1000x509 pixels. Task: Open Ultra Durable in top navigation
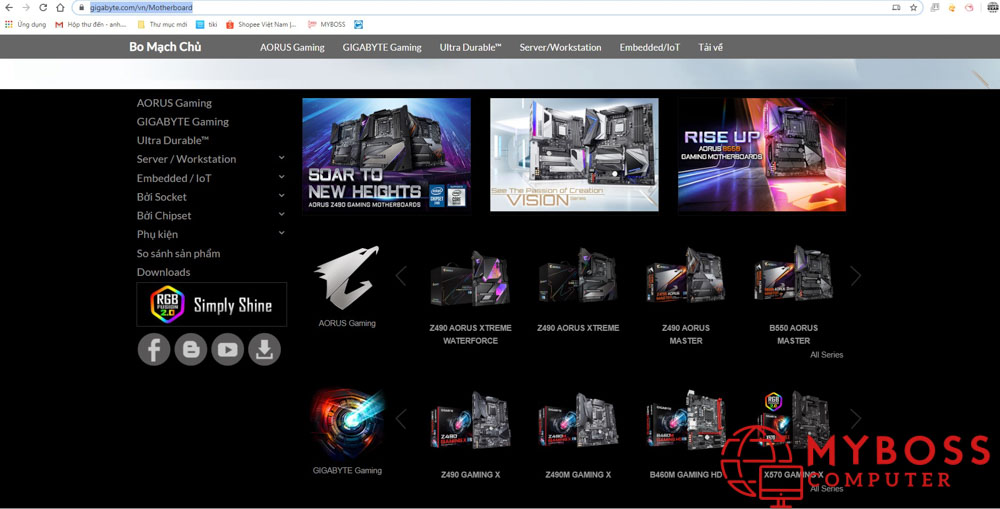[471, 47]
